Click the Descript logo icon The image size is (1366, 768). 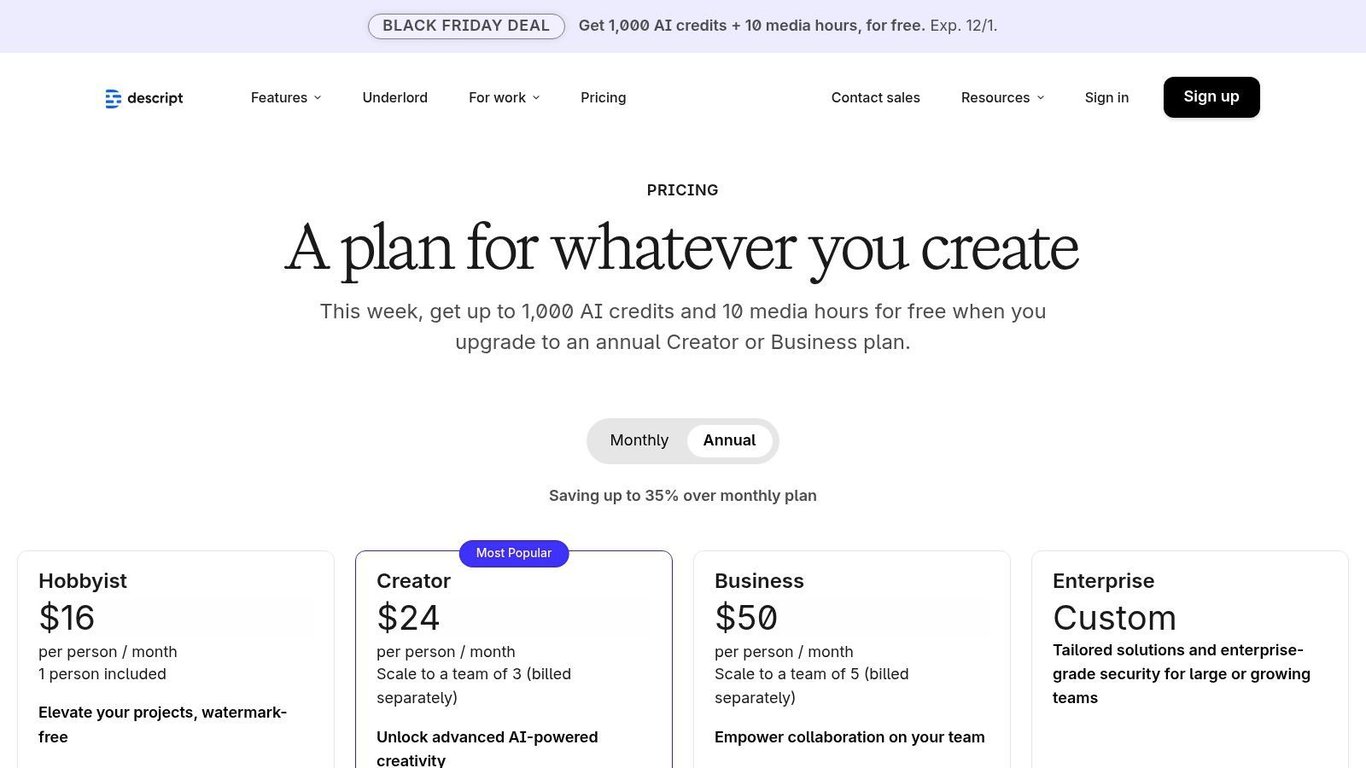coord(113,98)
